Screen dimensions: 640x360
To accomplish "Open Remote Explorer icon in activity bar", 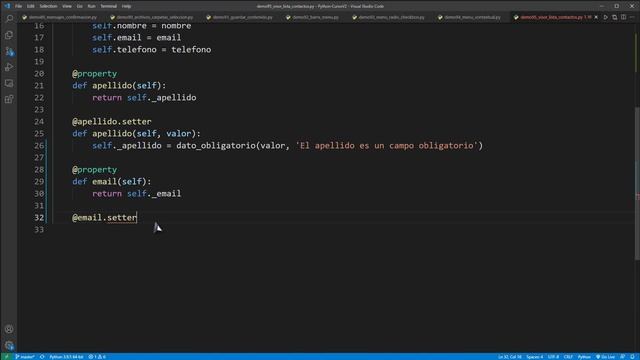I will (9, 83).
